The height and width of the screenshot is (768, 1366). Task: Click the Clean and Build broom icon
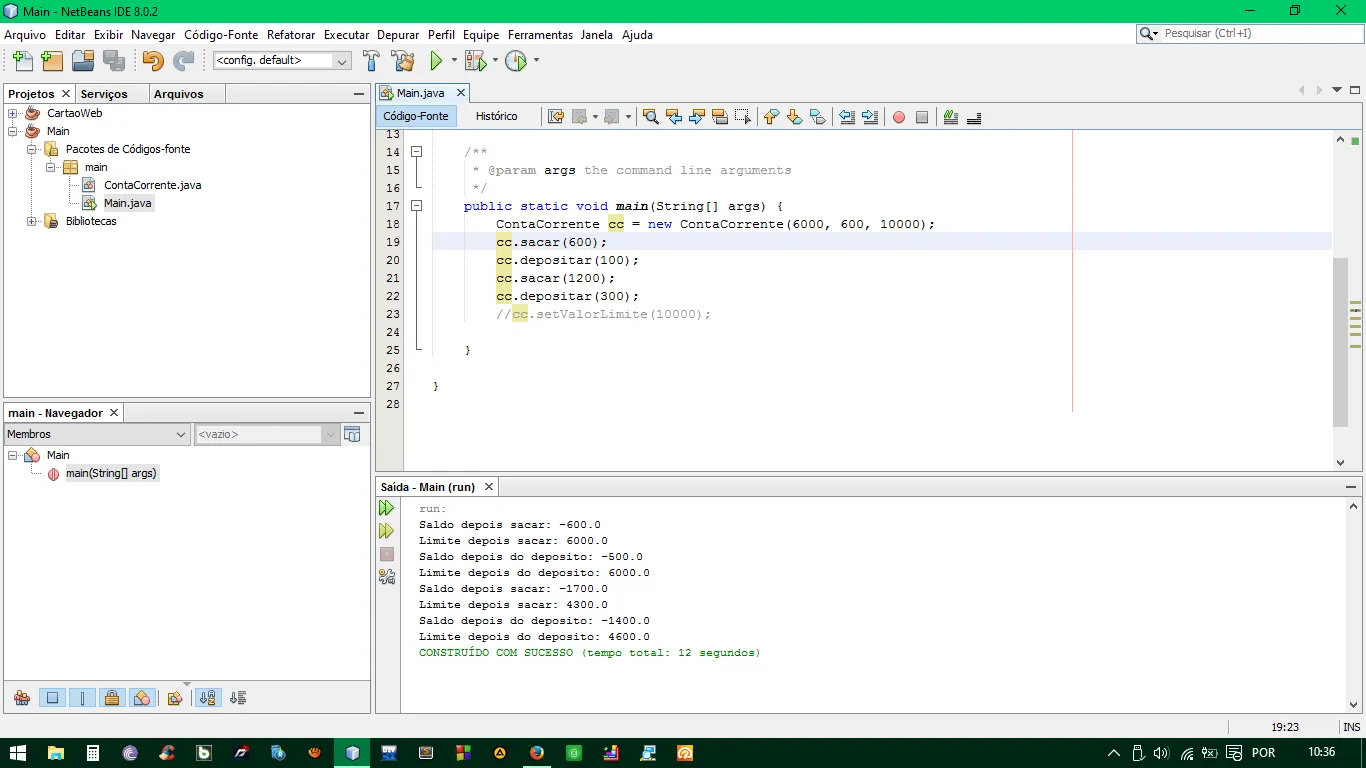(x=403, y=61)
